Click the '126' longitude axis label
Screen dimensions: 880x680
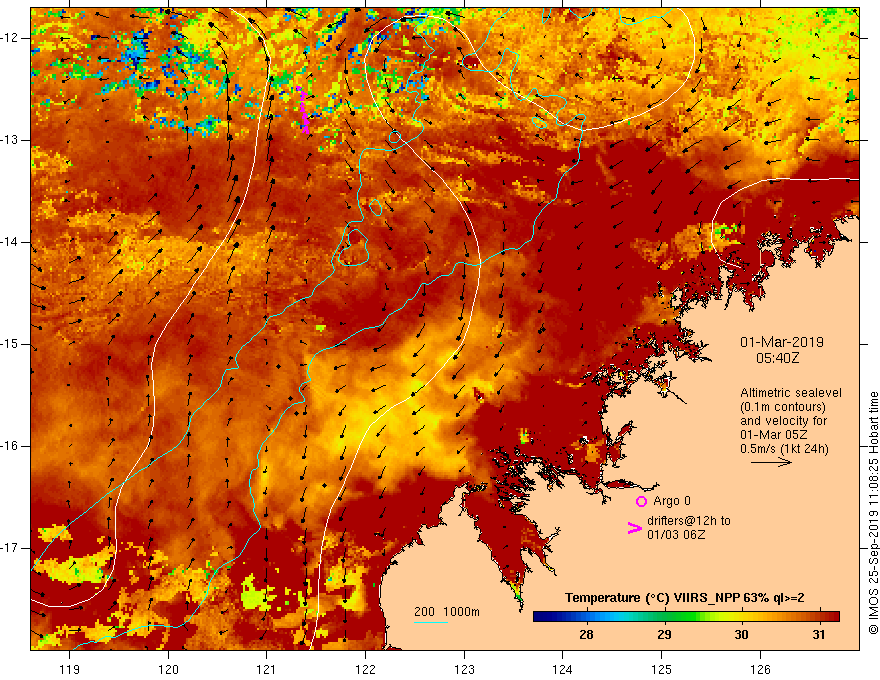pyautogui.click(x=760, y=669)
